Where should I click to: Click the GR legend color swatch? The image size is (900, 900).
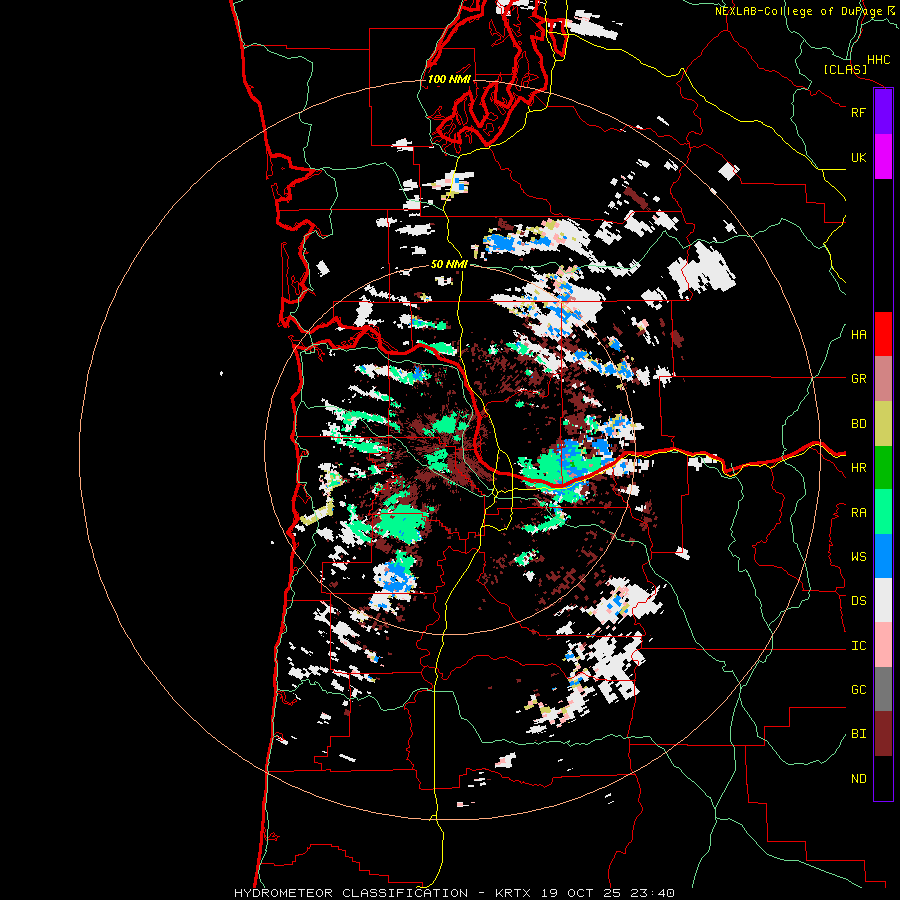[x=883, y=379]
